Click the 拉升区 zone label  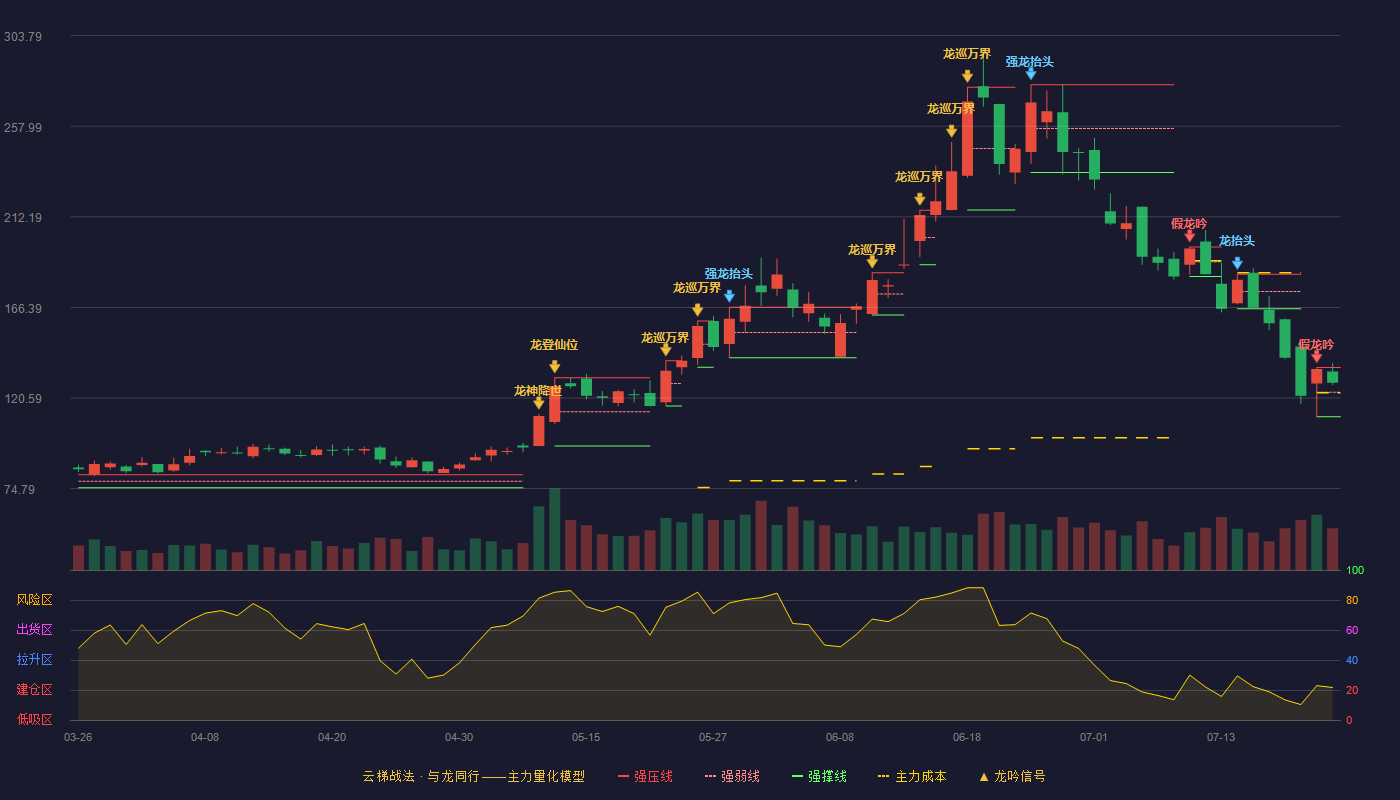pos(34,660)
